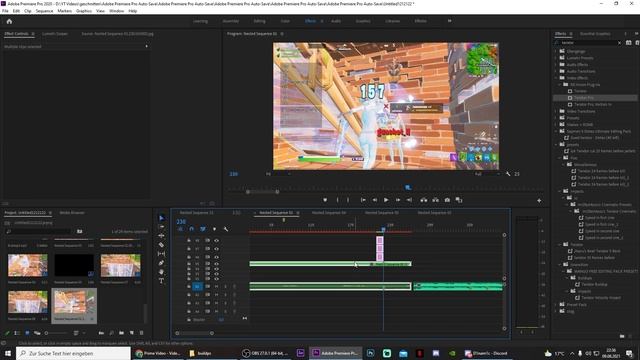Click New Item icon in project panel
Image resolution: width=640 pixels, height=360 pixels.
(131, 333)
